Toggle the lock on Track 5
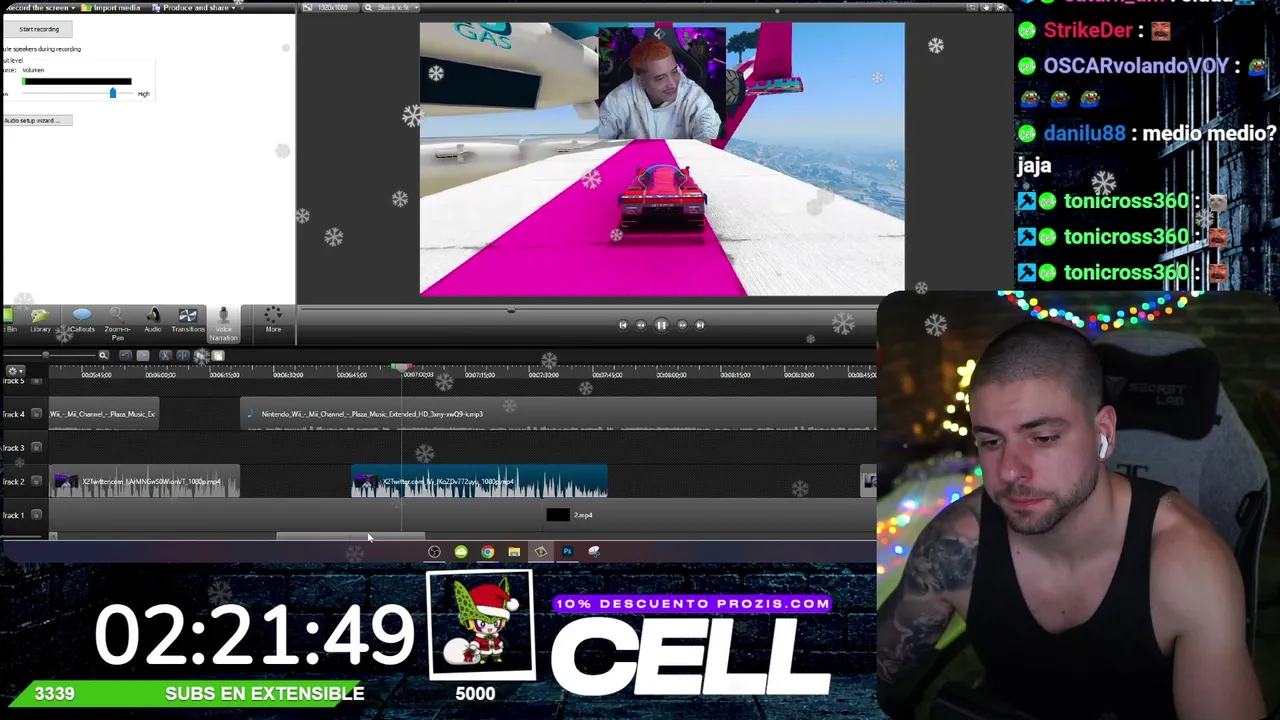The image size is (1280, 720). click(x=37, y=381)
